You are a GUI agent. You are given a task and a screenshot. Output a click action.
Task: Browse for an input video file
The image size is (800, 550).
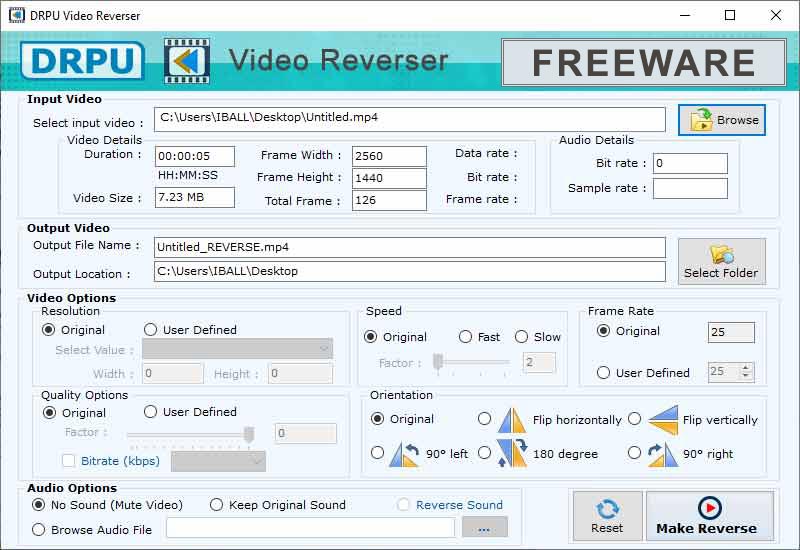721,120
